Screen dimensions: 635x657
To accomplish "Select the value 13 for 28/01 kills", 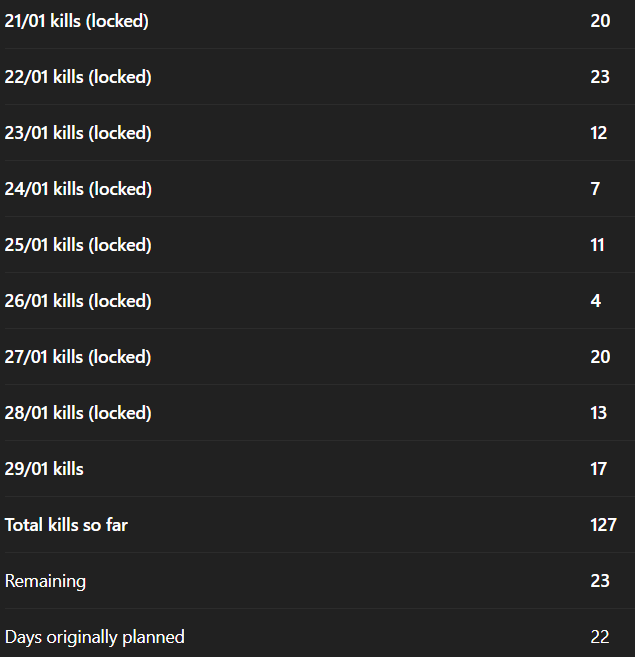I will (x=599, y=413).
